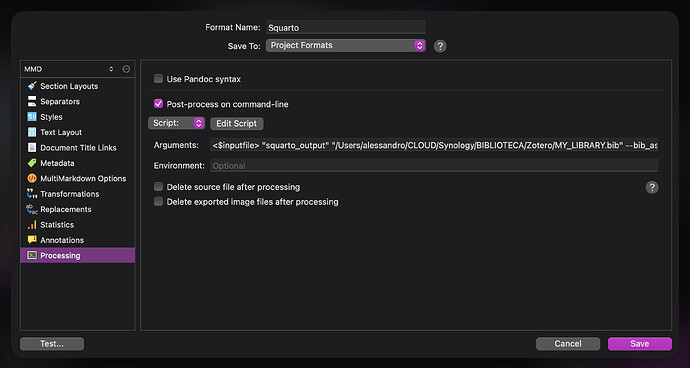The image size is (690, 368).
Task: Click the purple Save button
Action: pyautogui.click(x=640, y=344)
